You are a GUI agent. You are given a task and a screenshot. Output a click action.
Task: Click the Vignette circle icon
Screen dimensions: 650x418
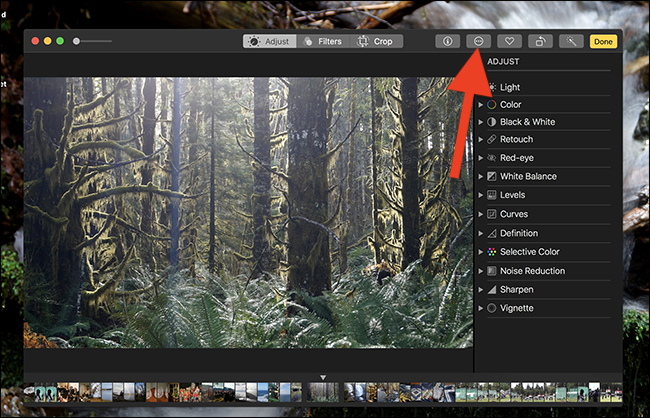tap(492, 309)
